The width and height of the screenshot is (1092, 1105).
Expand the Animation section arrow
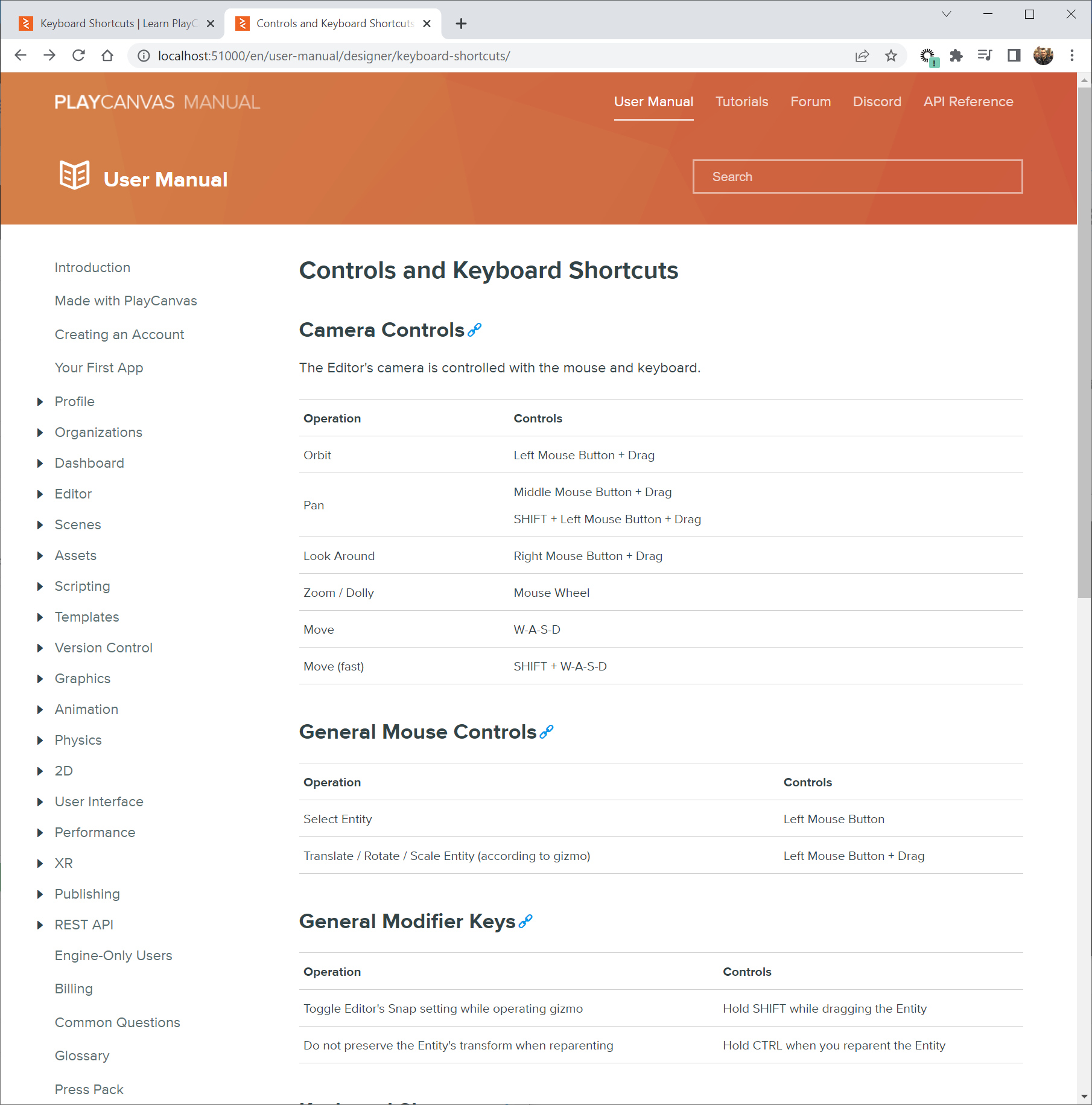click(40, 709)
